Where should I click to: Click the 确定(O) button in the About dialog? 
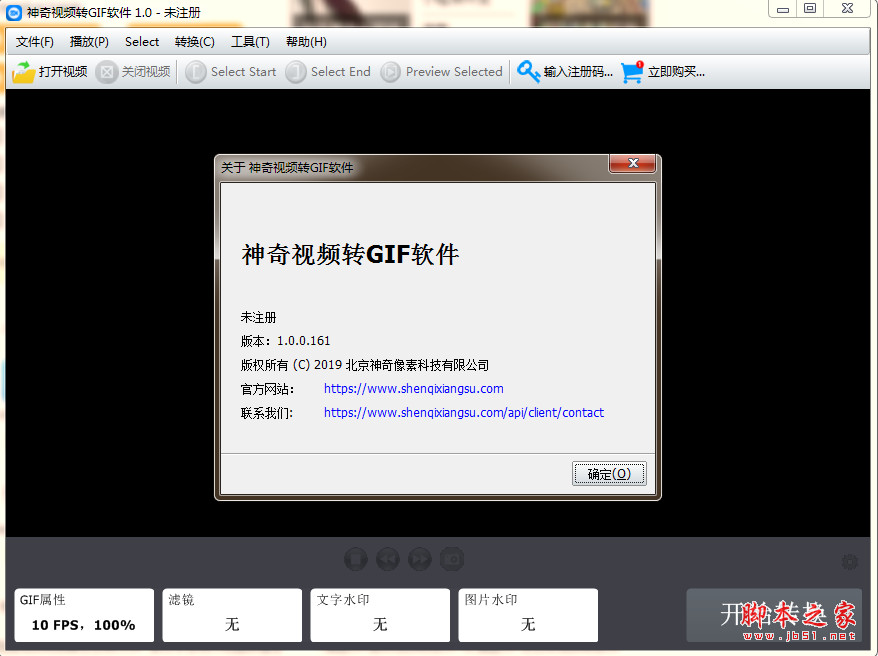(609, 473)
